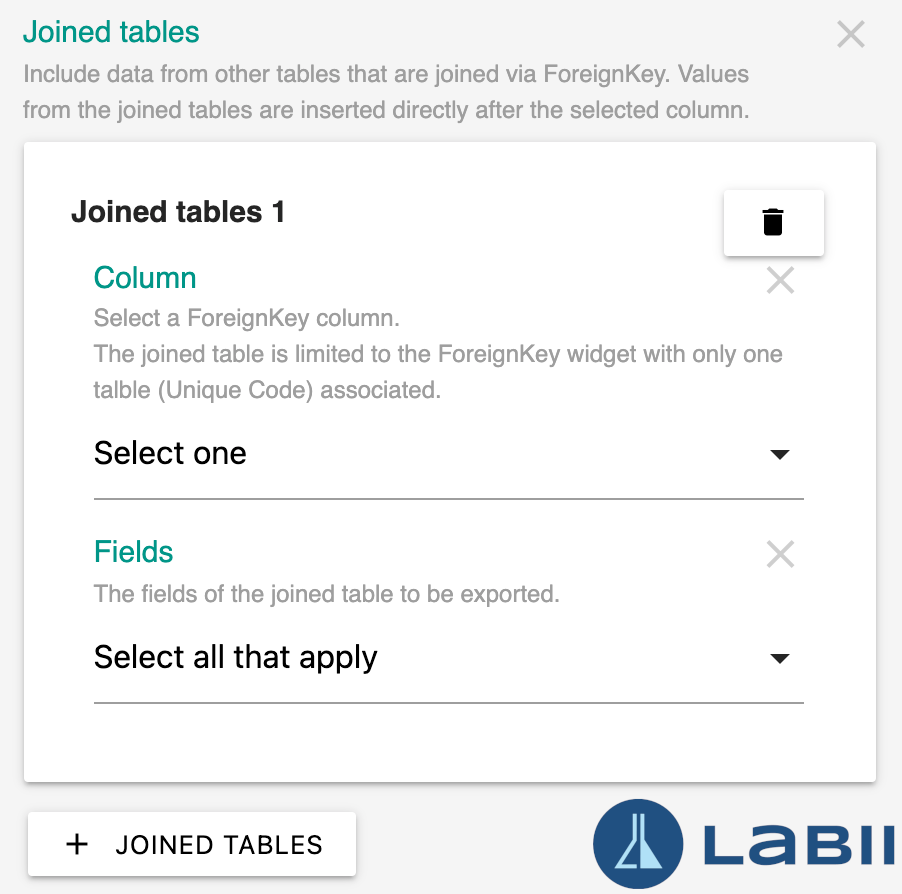Add another entry with JOINED TABLES button
This screenshot has height=894, width=902.
pyautogui.click(x=192, y=844)
